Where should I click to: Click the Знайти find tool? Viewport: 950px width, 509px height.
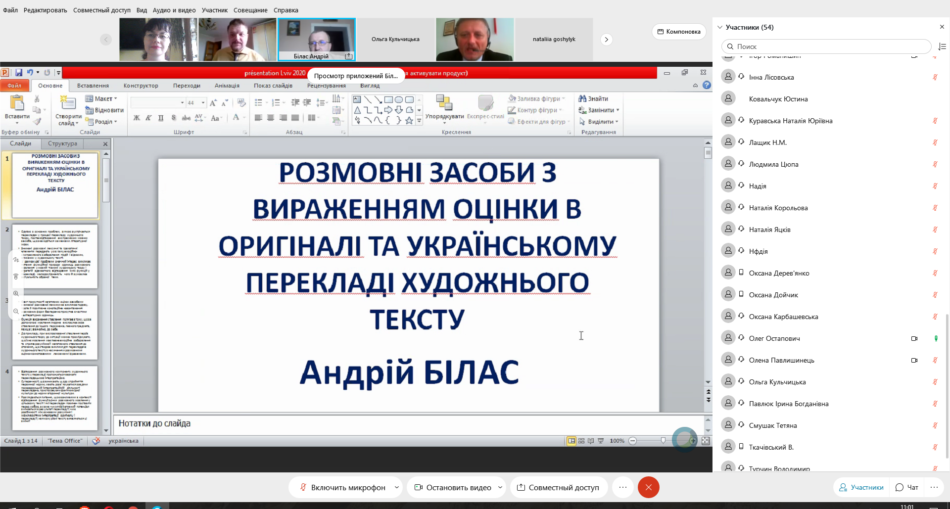click(593, 98)
